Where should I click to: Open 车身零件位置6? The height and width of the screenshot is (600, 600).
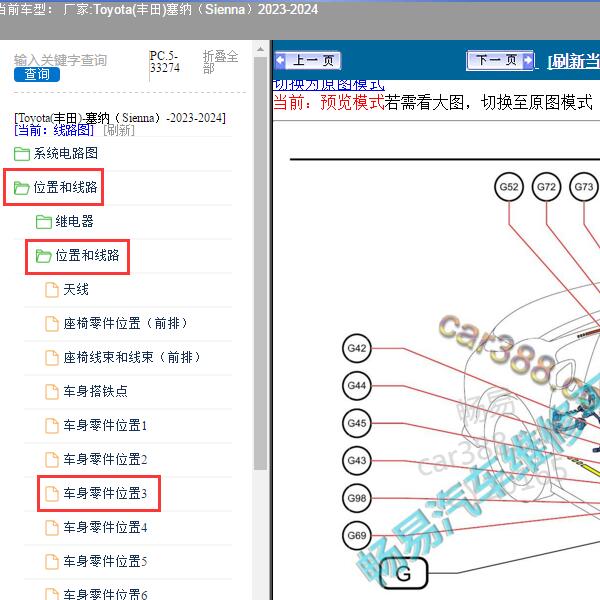pyautogui.click(x=105, y=594)
